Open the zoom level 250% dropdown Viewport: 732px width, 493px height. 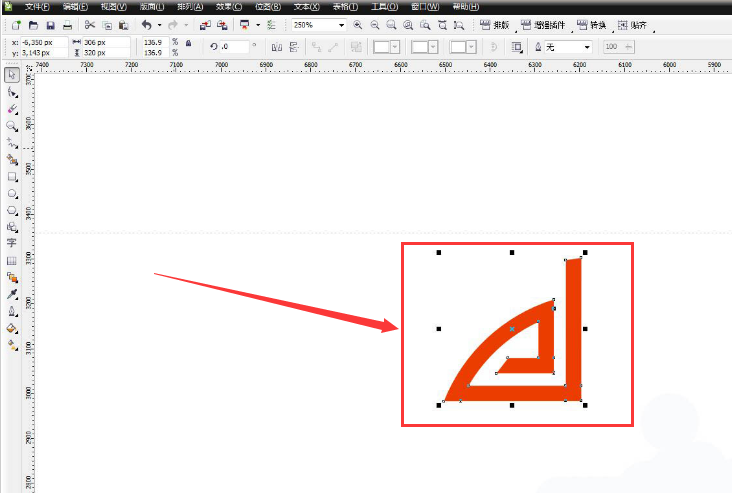tap(342, 25)
